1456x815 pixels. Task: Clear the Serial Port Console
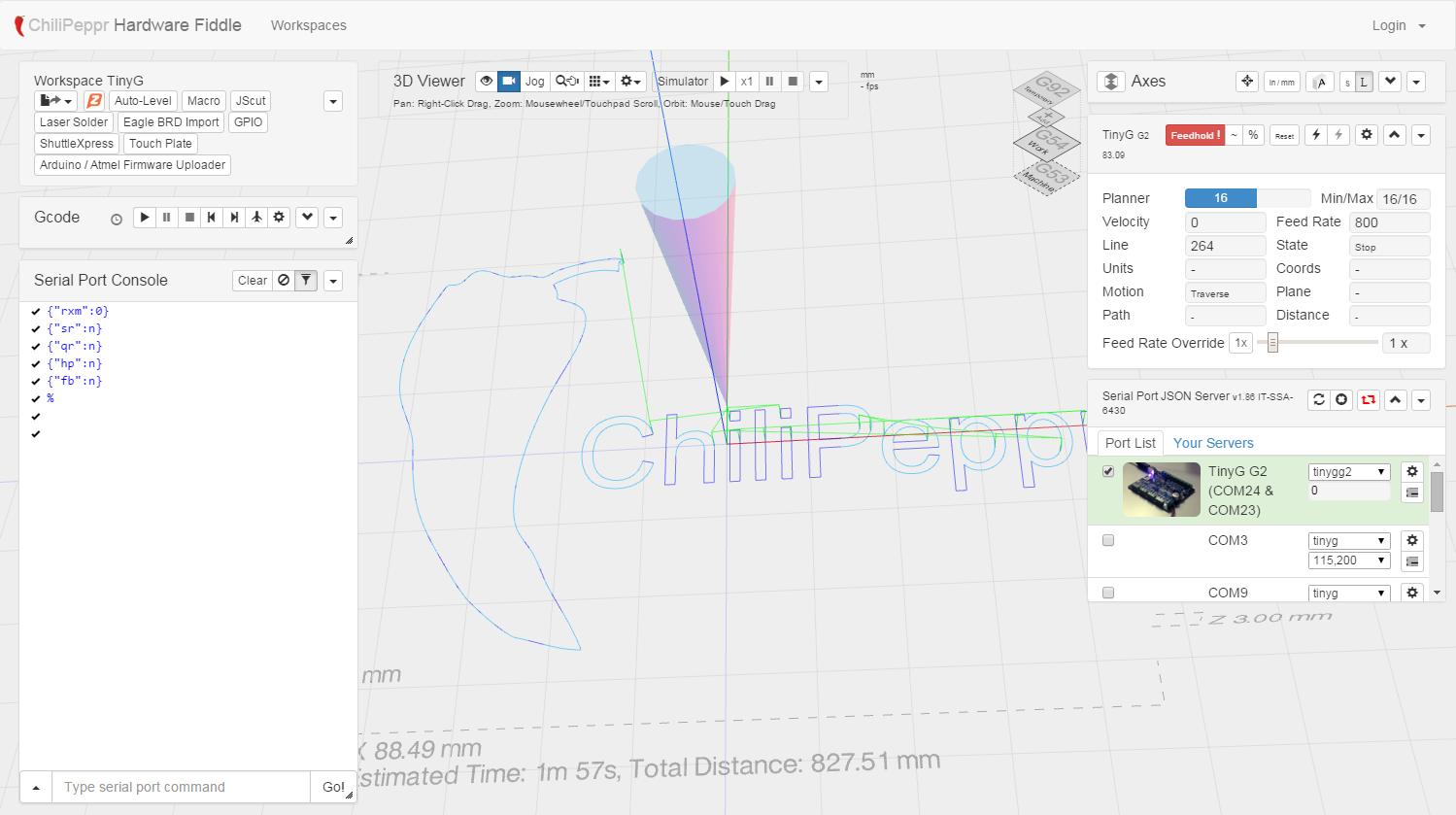(x=253, y=281)
